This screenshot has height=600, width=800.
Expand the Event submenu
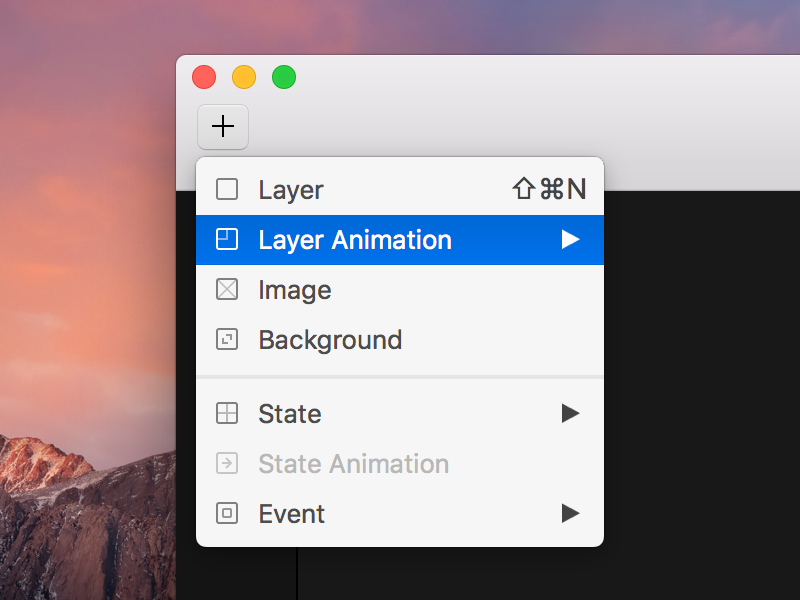pyautogui.click(x=570, y=514)
